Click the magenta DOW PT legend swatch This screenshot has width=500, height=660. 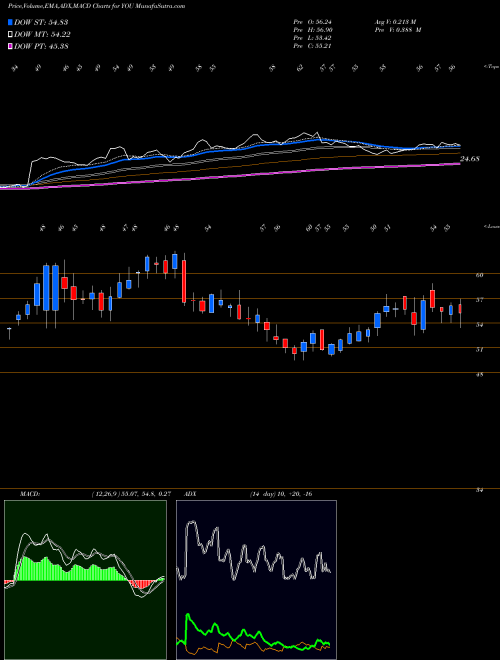[x=10, y=46]
